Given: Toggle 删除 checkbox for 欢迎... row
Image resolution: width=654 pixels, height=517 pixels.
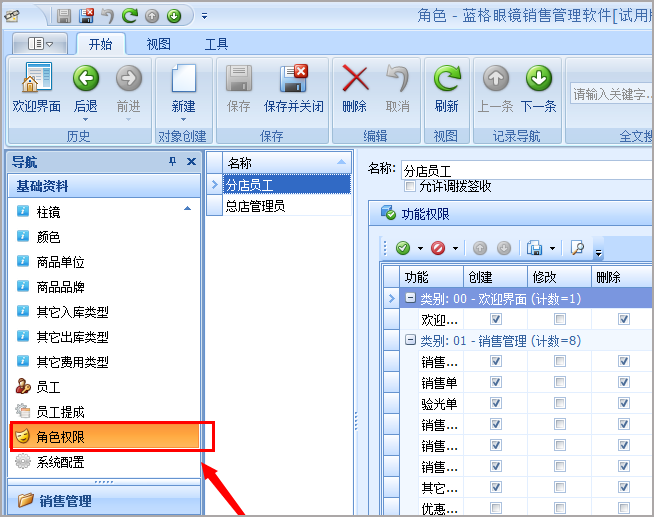Looking at the screenshot, I should [x=624, y=319].
